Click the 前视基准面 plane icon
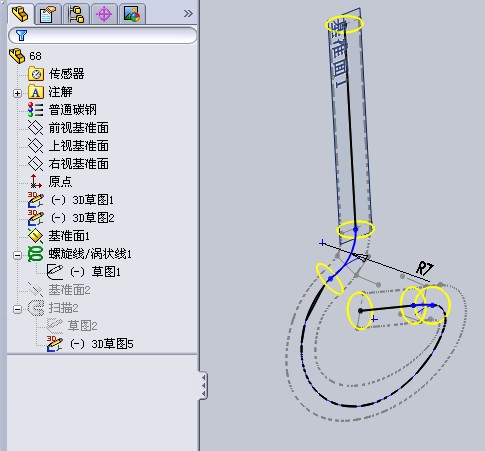This screenshot has height=451, width=485. click(x=35, y=128)
